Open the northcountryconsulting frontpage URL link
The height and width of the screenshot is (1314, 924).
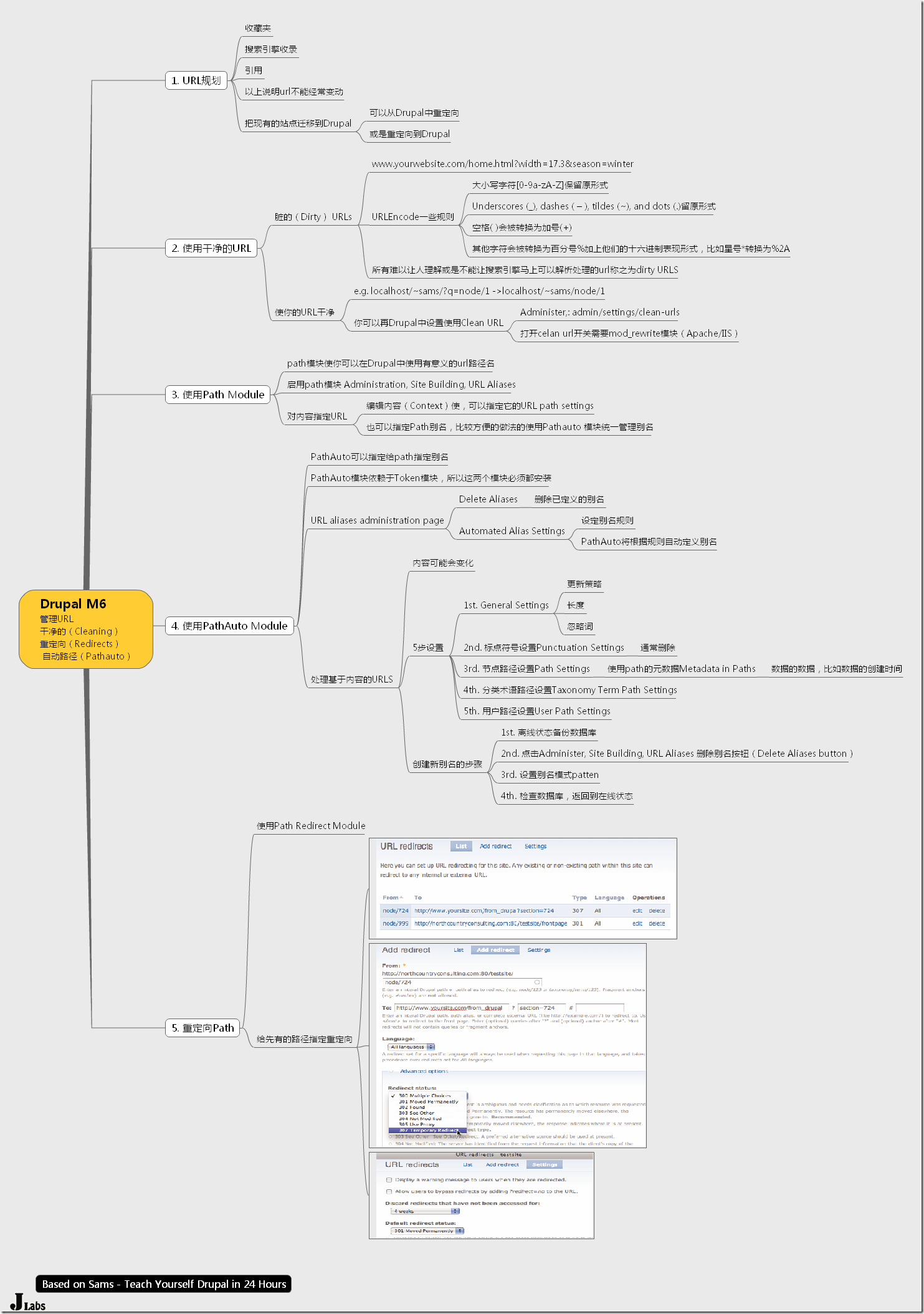click(491, 924)
